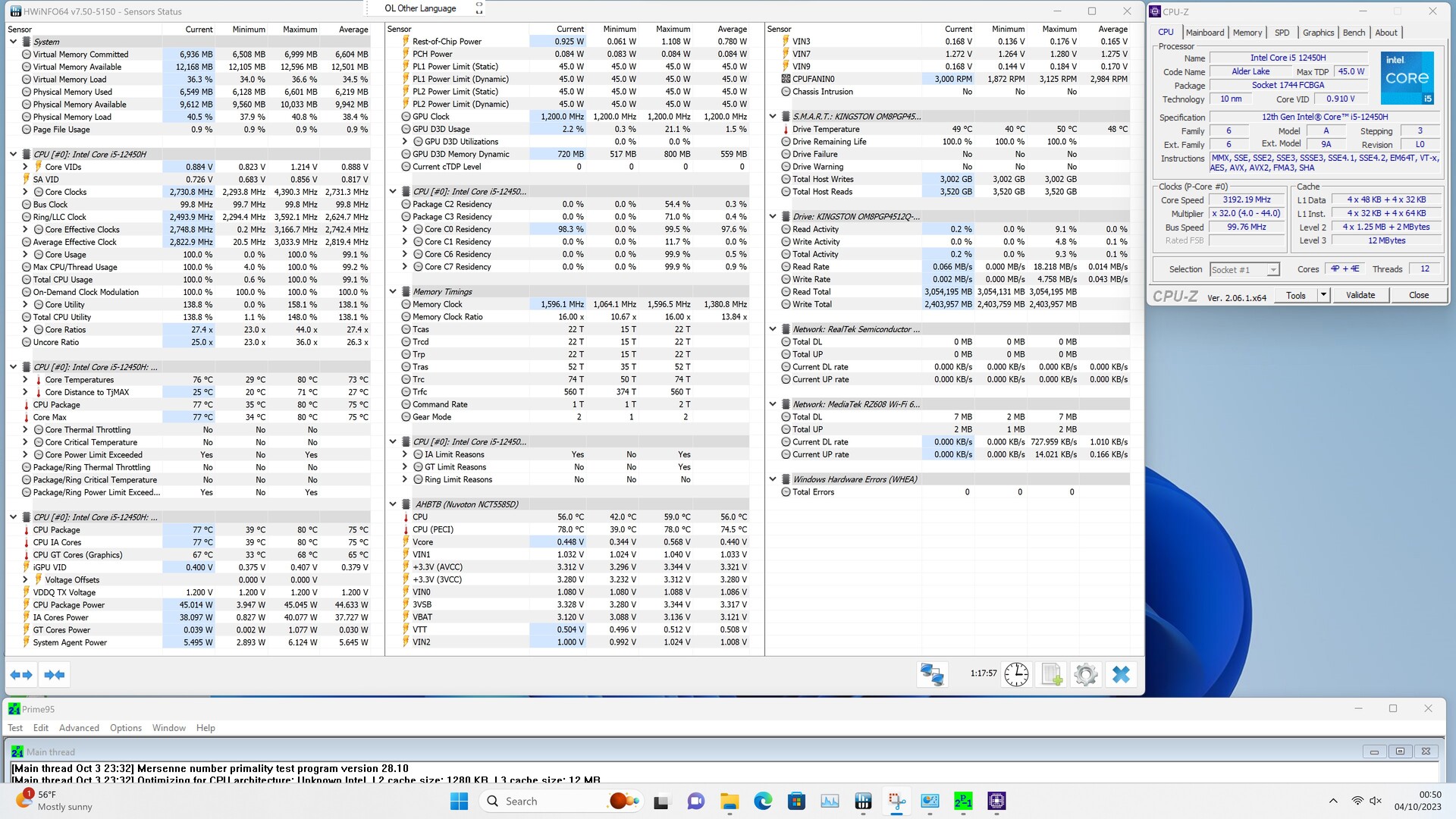This screenshot has width=1456, height=819.
Task: Click the collapse columns arrows icon
Action: (x=54, y=674)
